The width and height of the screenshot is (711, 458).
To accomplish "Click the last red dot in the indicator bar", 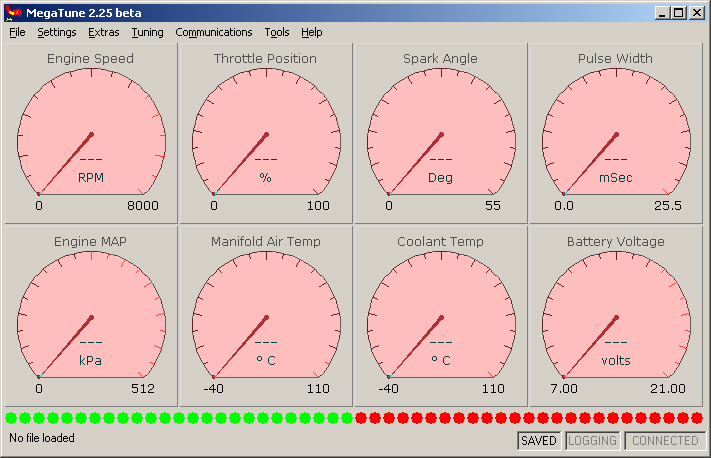I will [697, 418].
